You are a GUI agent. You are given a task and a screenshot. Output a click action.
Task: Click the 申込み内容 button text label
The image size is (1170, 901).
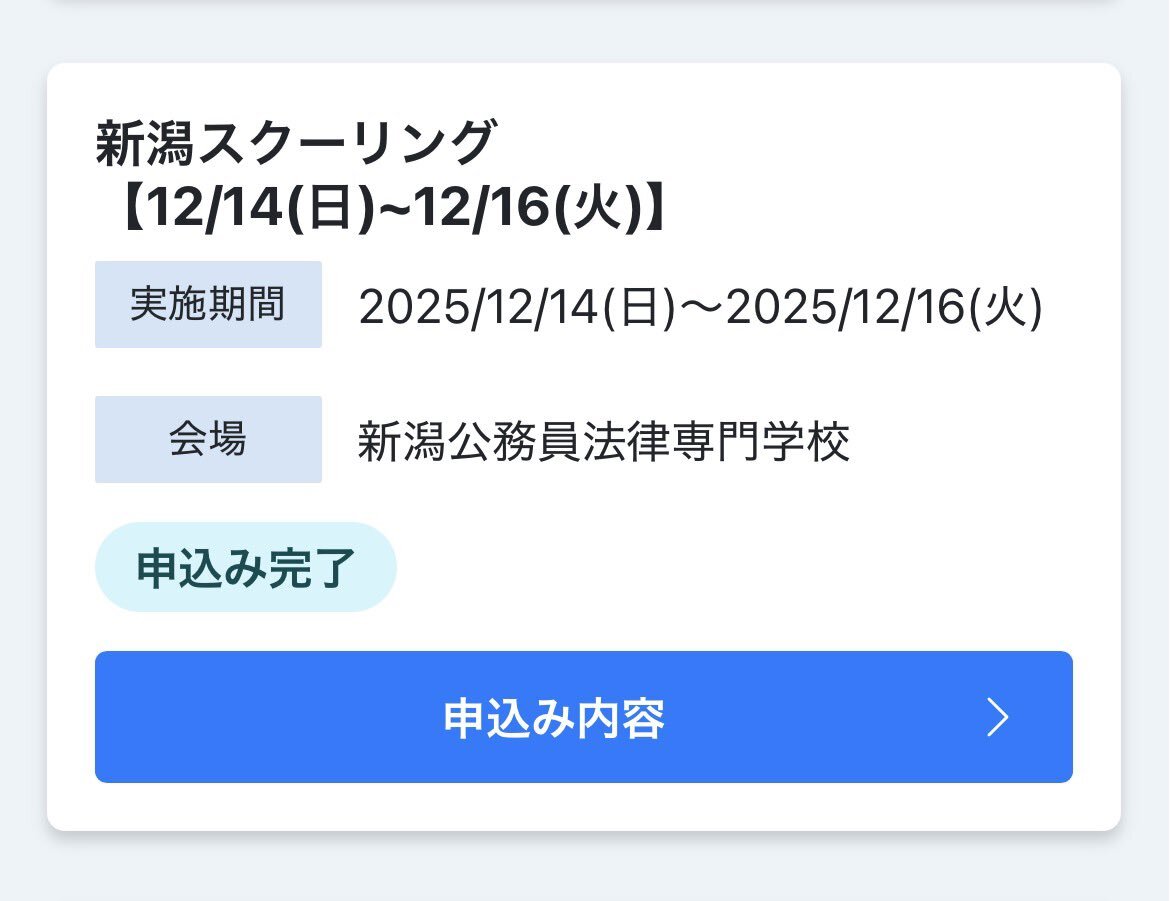tap(554, 718)
